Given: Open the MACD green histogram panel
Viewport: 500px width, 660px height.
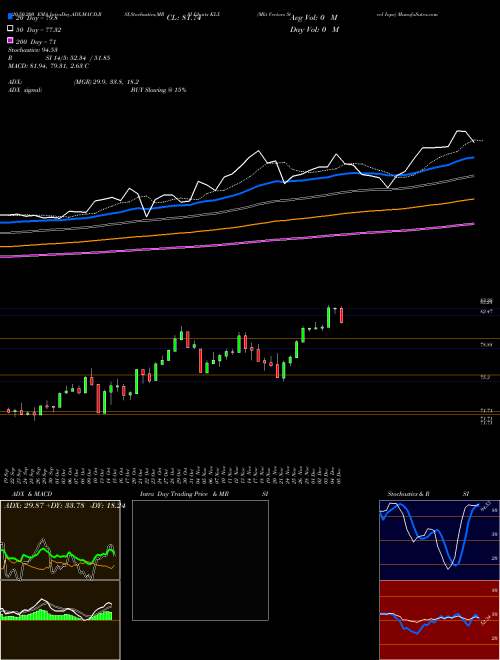Looking at the screenshot, I should point(60,620).
